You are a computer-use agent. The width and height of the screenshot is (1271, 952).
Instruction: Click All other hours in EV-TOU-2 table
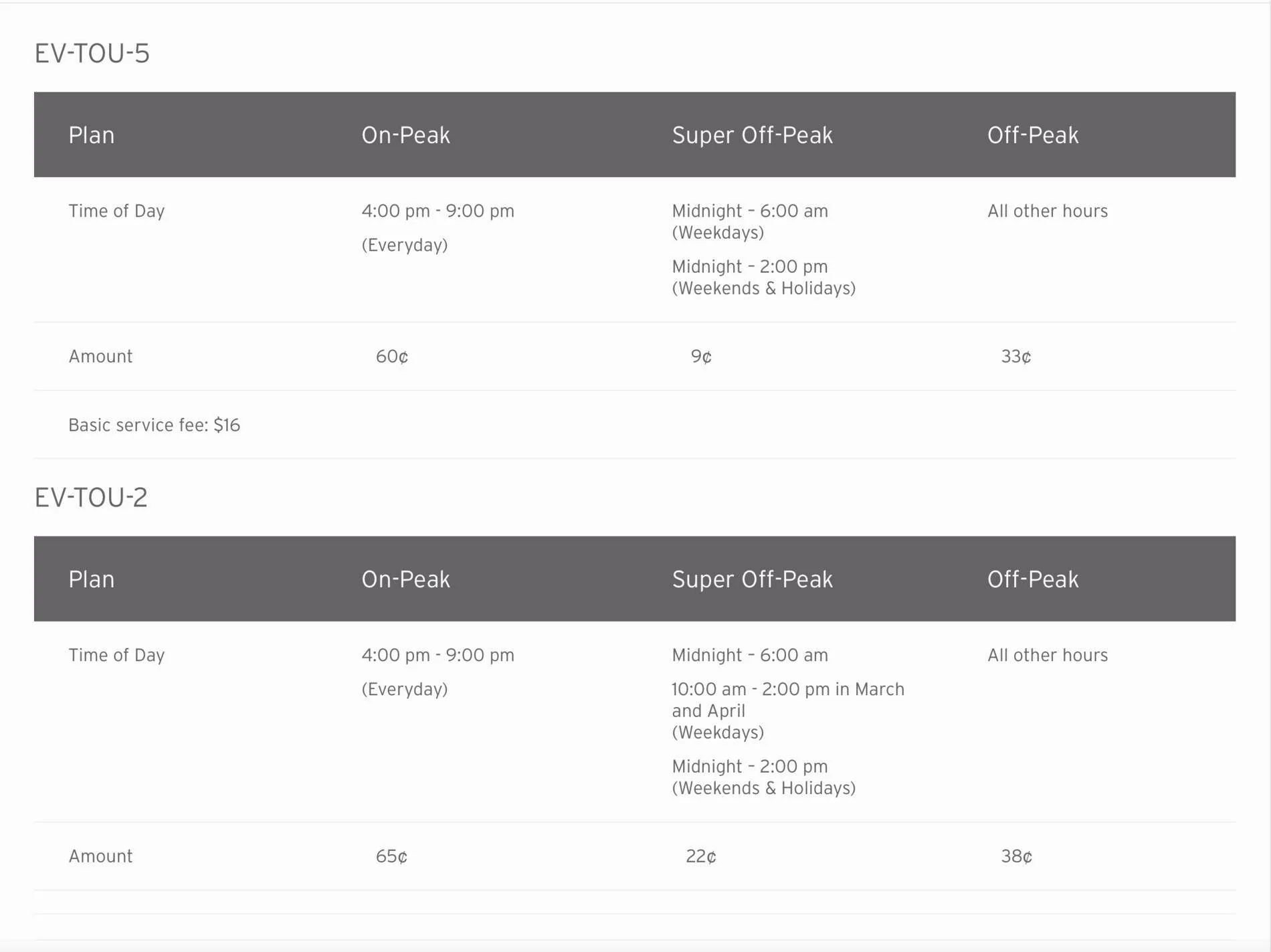(1048, 656)
